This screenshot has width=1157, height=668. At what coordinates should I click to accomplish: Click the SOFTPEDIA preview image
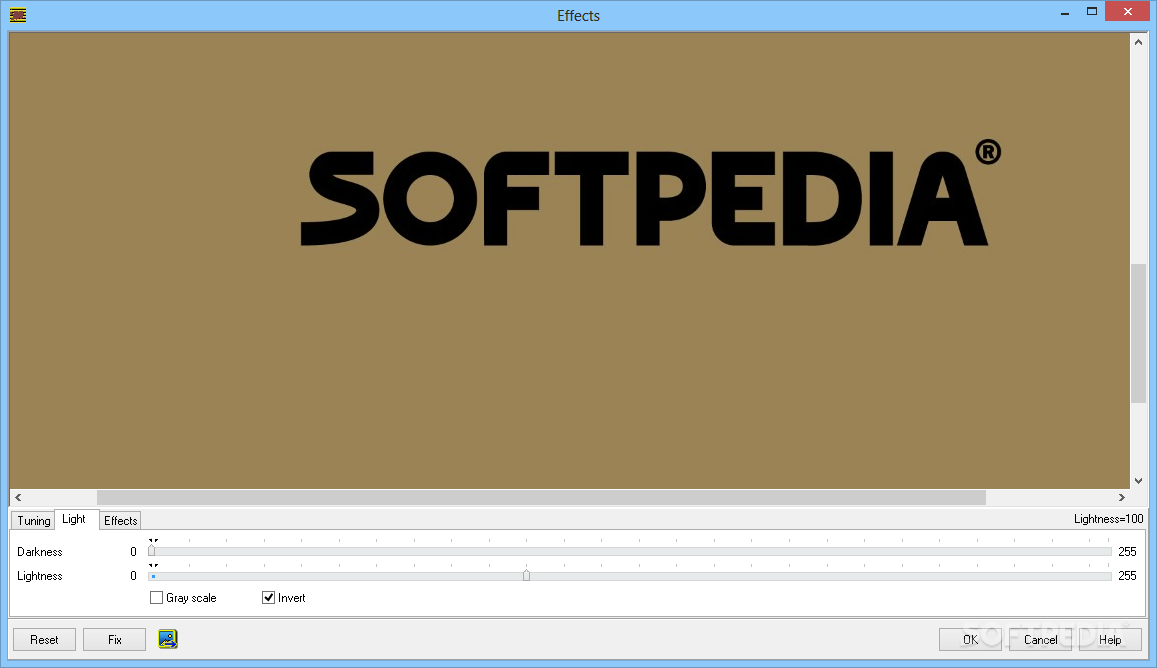[570, 260]
